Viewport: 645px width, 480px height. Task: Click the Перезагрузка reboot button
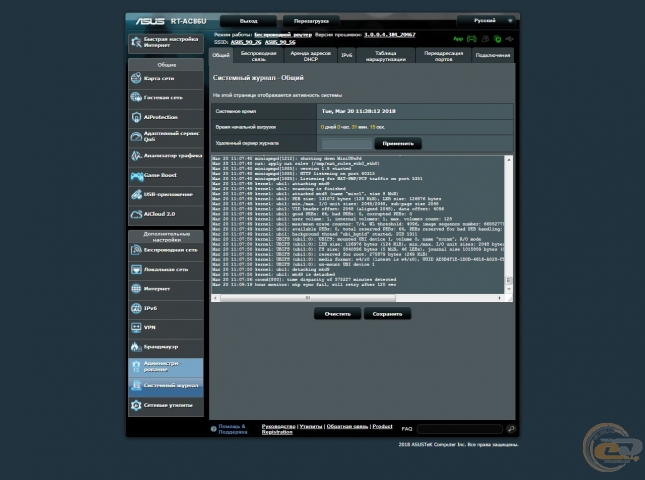(311, 21)
